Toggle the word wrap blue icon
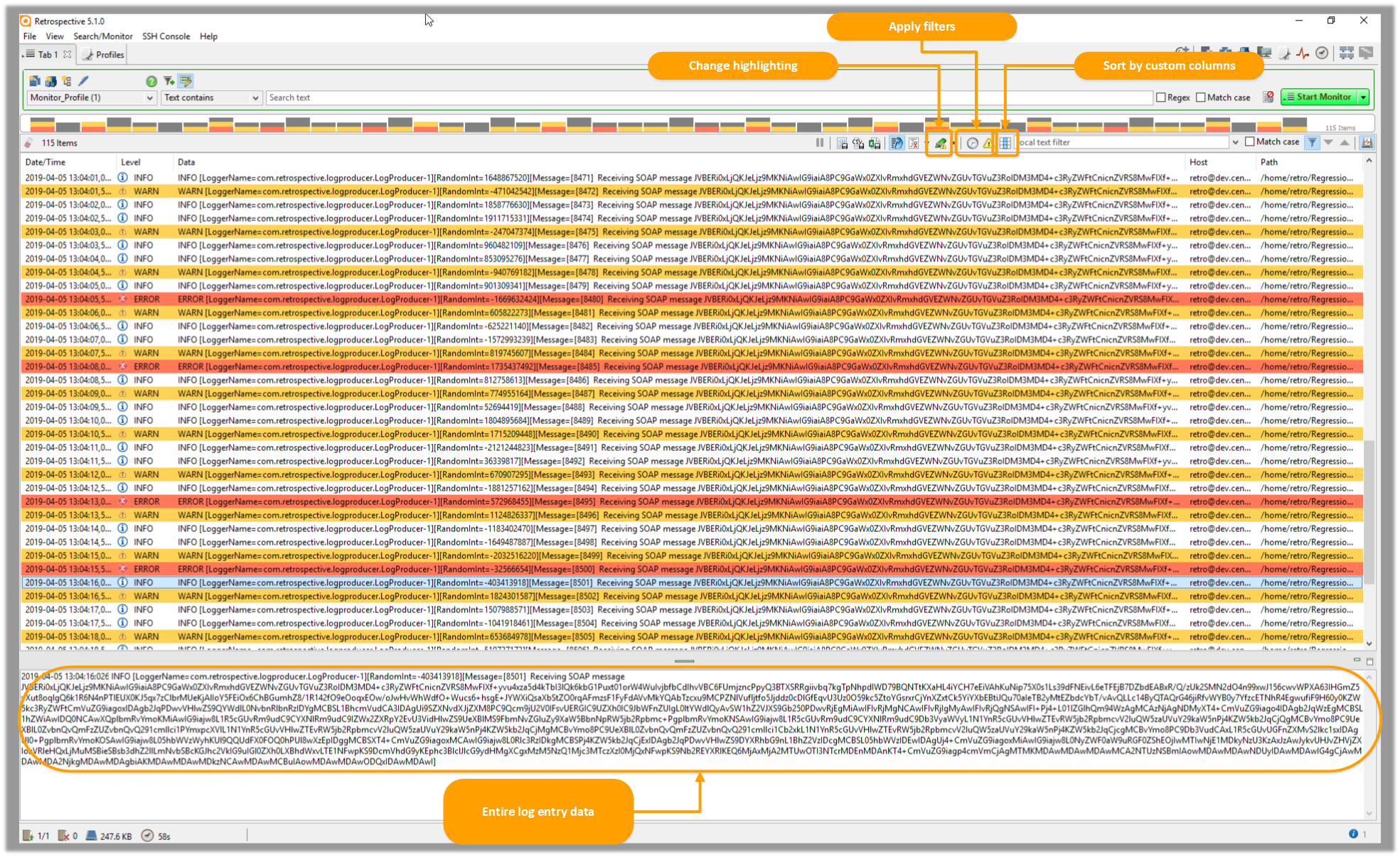The width and height of the screenshot is (1400, 857). (x=897, y=143)
